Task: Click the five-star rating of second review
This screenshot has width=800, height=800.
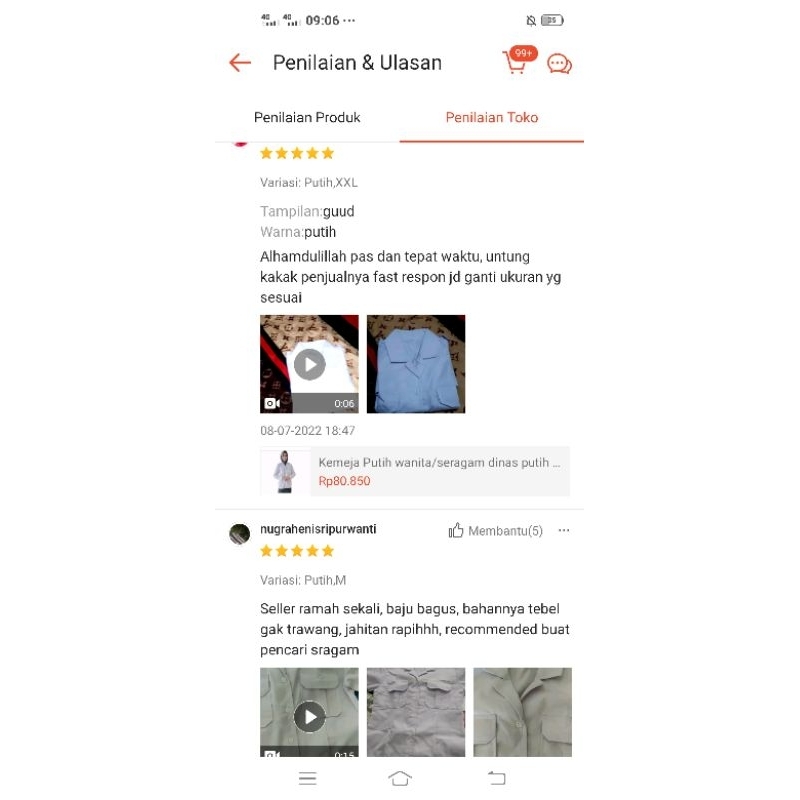Action: point(297,551)
